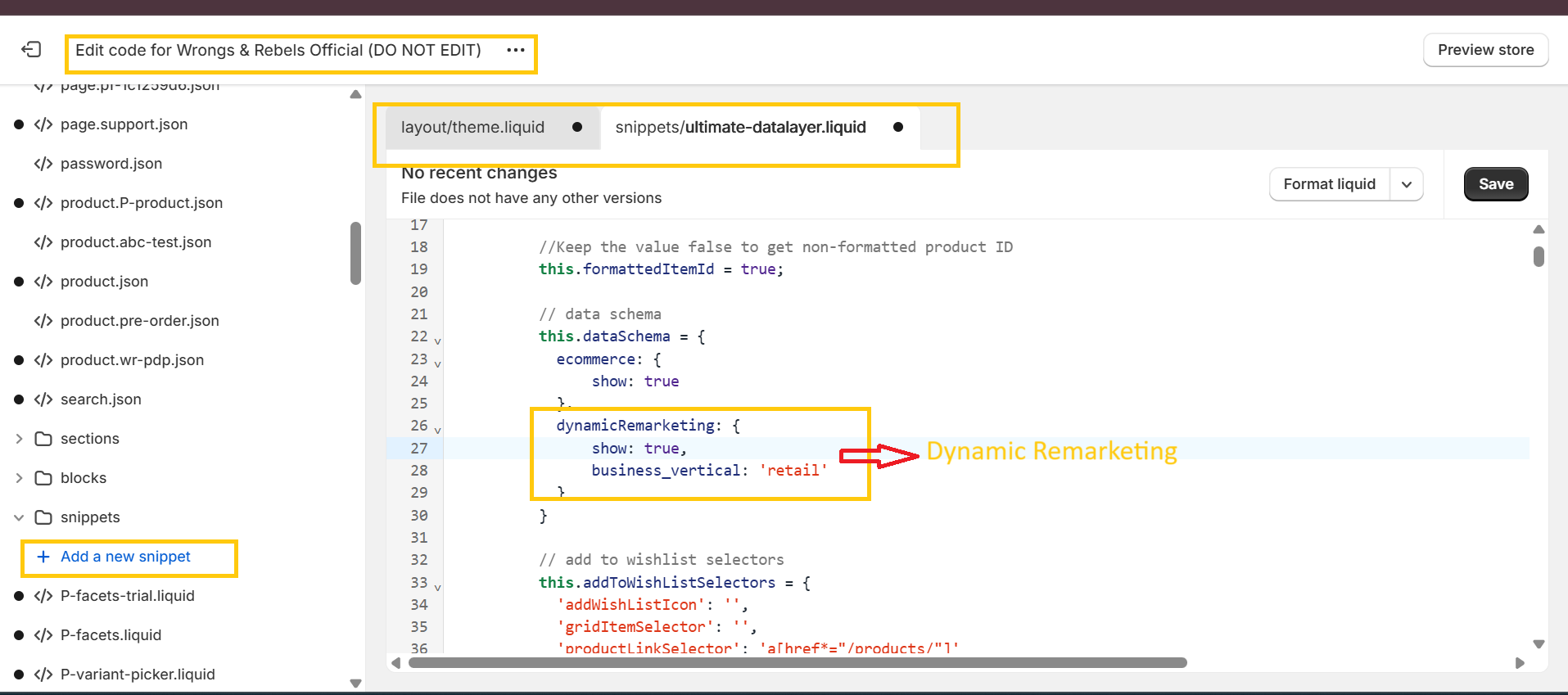Switch to snippets/ultimate-datalayer.liquid tab
The width and height of the screenshot is (1568, 695).
point(740,127)
